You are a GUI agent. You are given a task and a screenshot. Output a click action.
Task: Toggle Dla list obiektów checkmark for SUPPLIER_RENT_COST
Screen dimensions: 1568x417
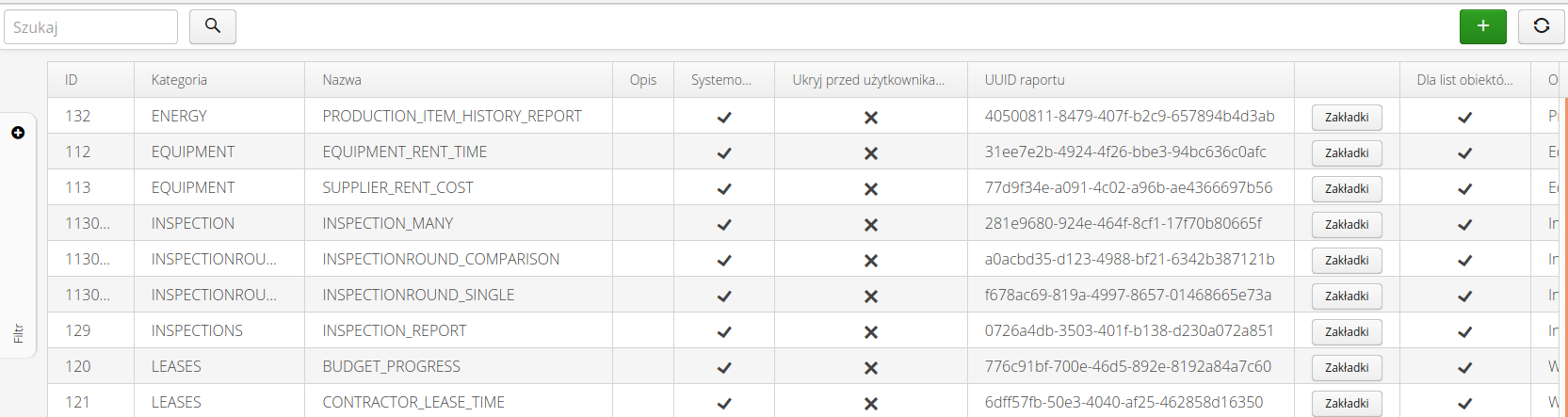[x=1464, y=189]
